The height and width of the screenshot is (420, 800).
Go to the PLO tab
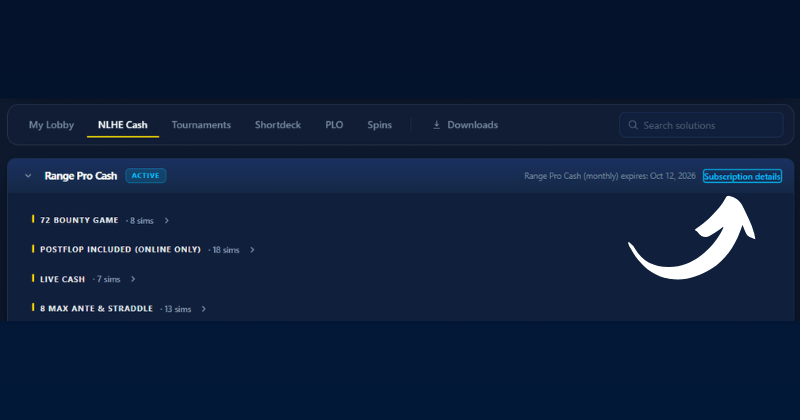pos(334,125)
